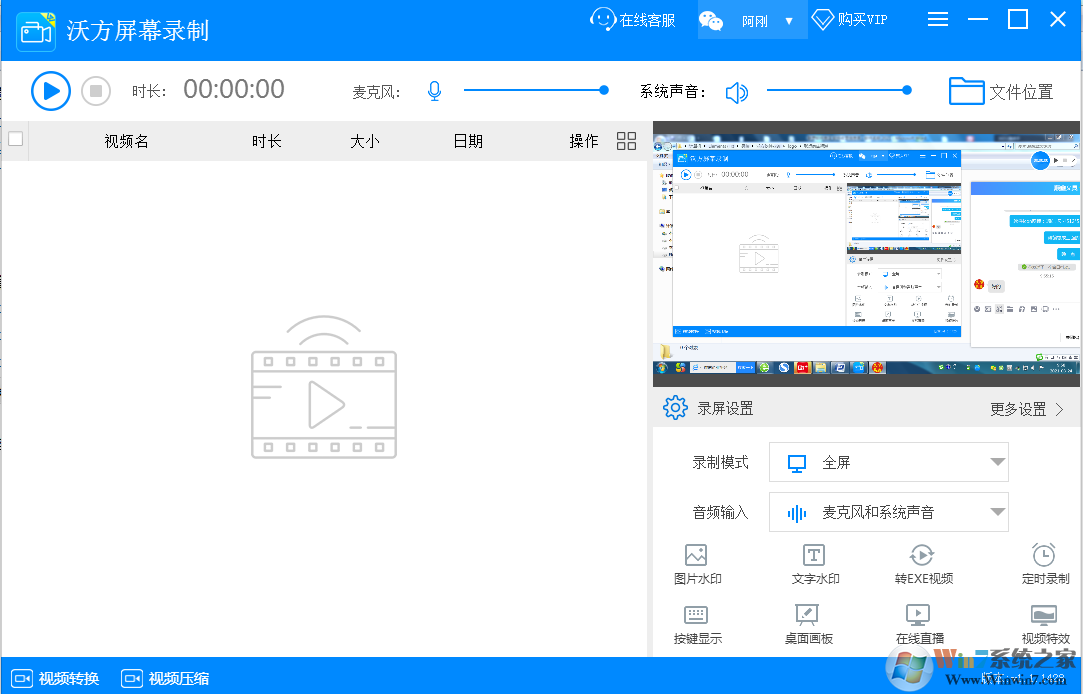Open the 定时录制 scheduled recording tool
1083x694 pixels.
click(x=1044, y=565)
